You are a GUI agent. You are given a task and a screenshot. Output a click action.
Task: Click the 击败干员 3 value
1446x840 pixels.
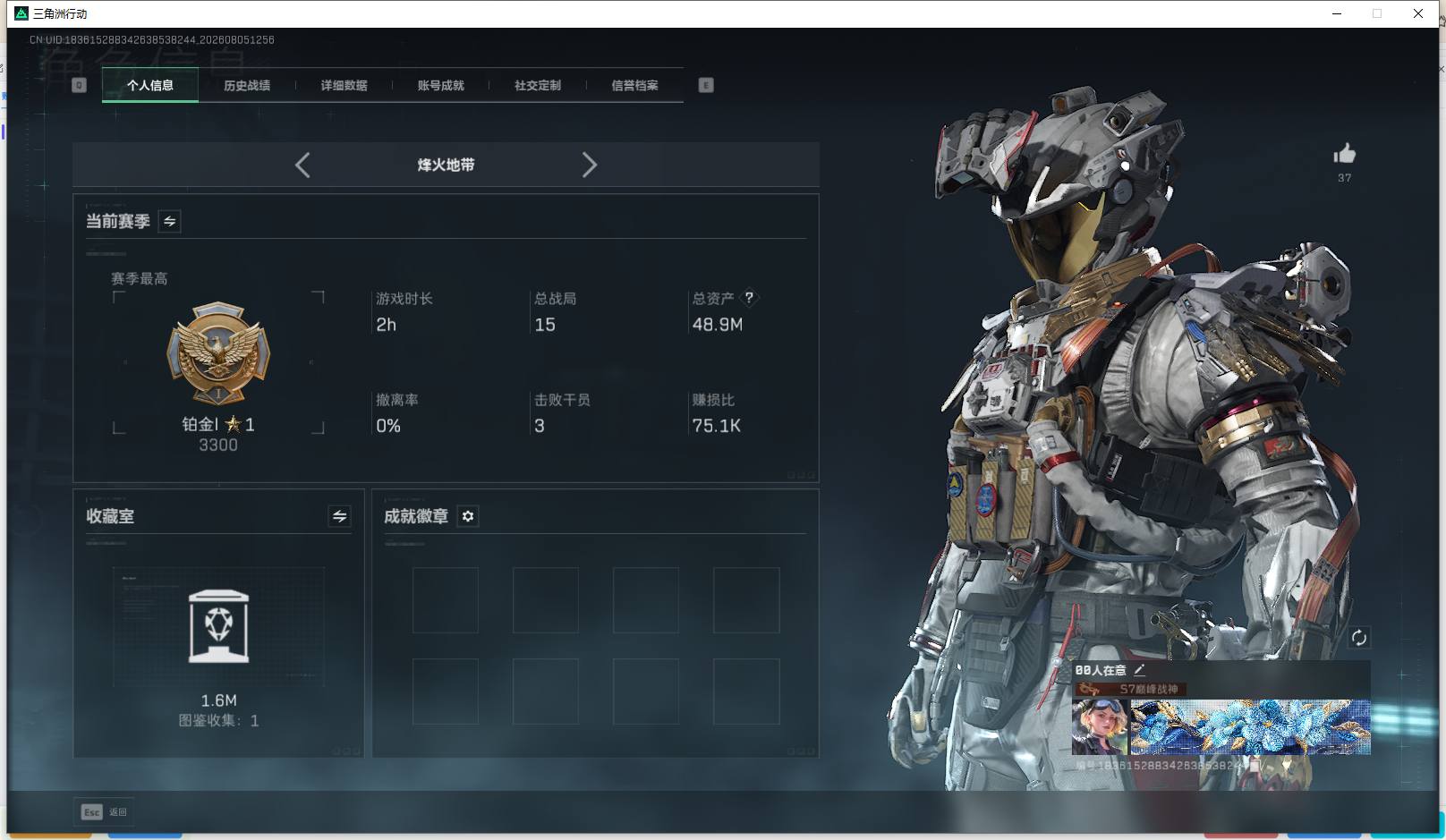coord(540,426)
